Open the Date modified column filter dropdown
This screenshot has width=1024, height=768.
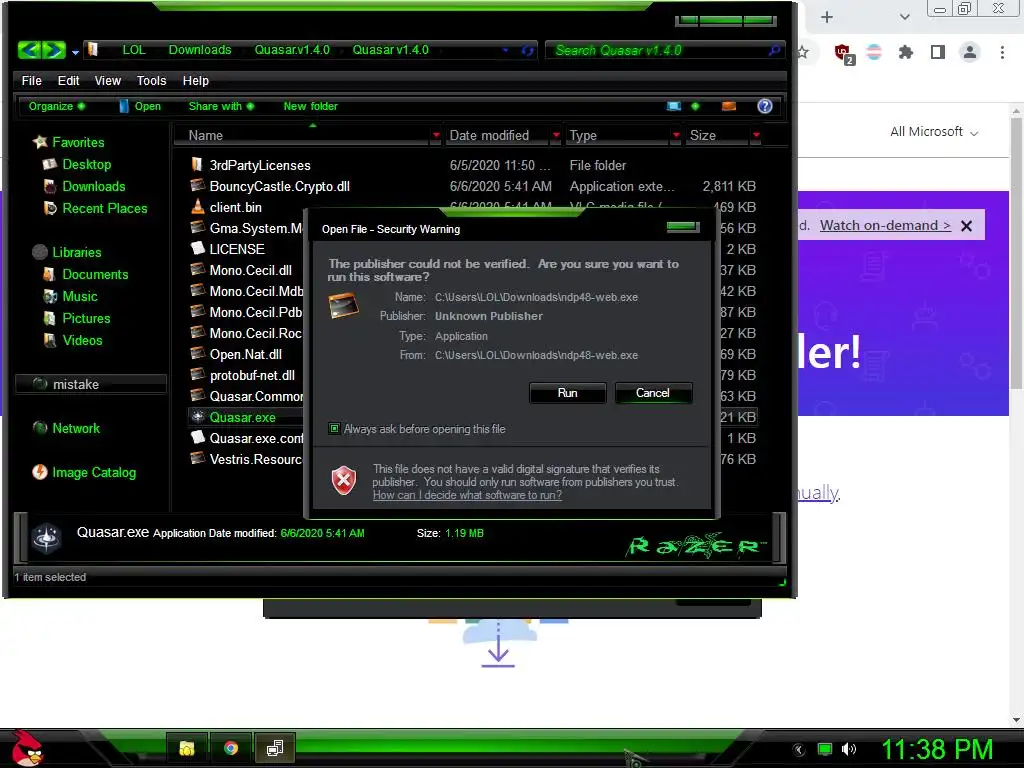pos(556,135)
